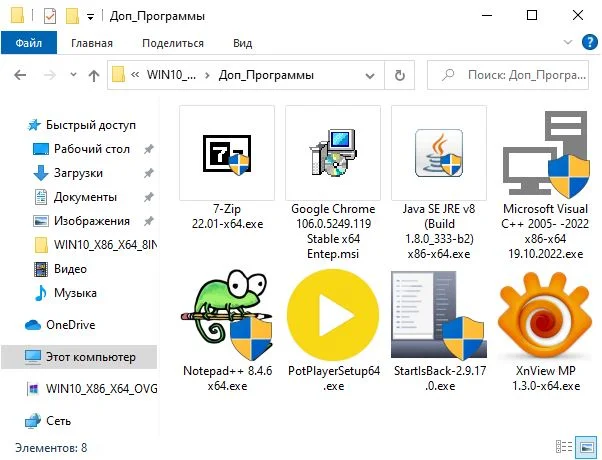Select the XnView MP orange eye icon
602x460 pixels.
(546, 314)
